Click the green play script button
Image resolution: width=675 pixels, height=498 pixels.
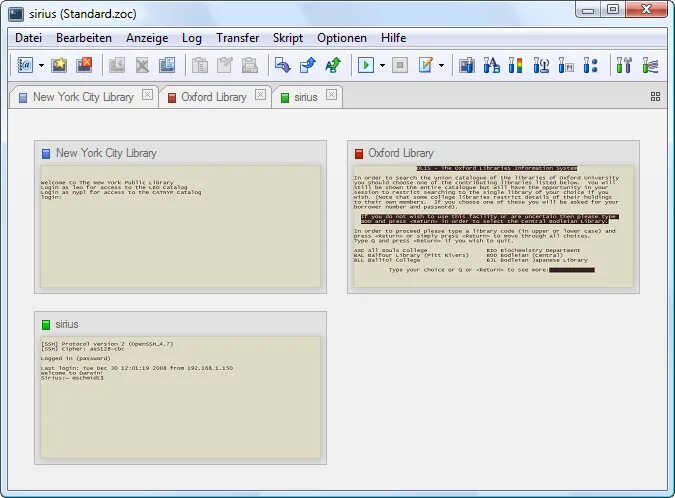click(x=365, y=65)
